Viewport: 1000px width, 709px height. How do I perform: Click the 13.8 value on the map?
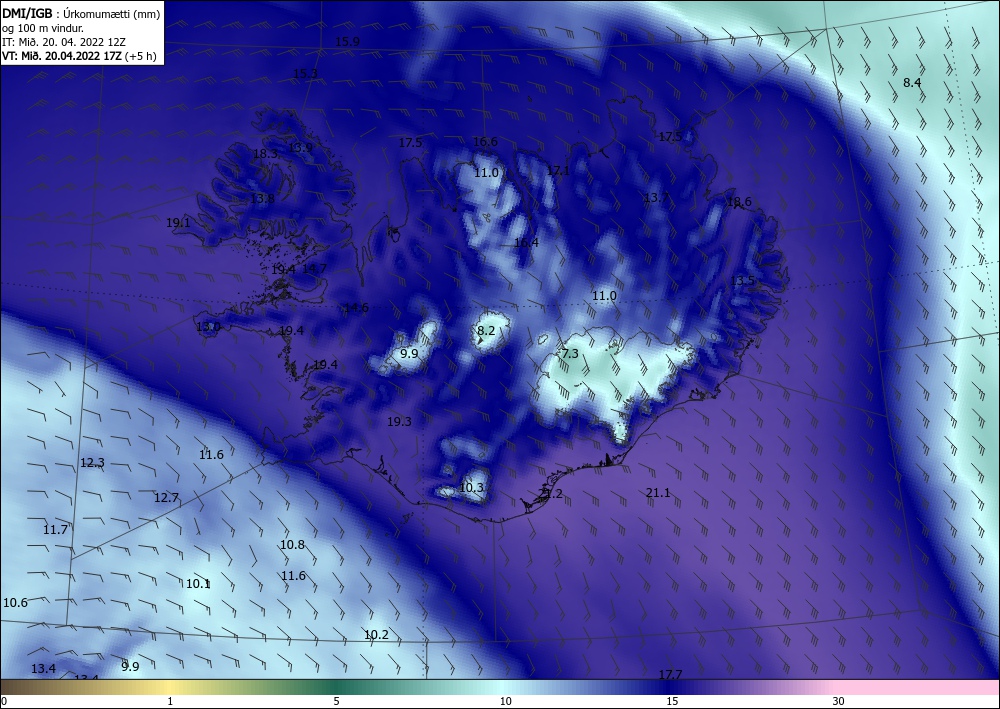262,198
